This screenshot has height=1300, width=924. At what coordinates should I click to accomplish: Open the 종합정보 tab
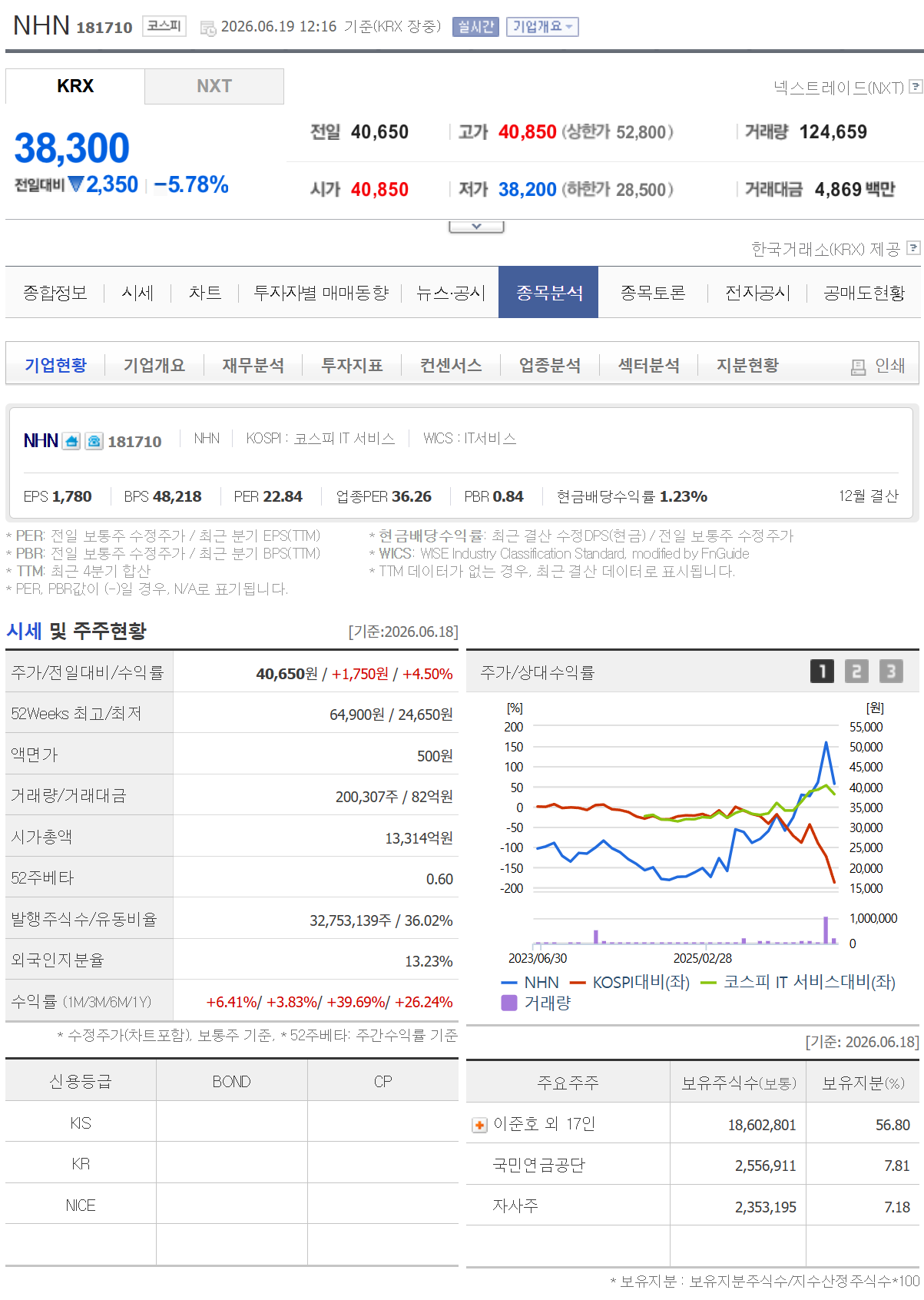pos(55,293)
